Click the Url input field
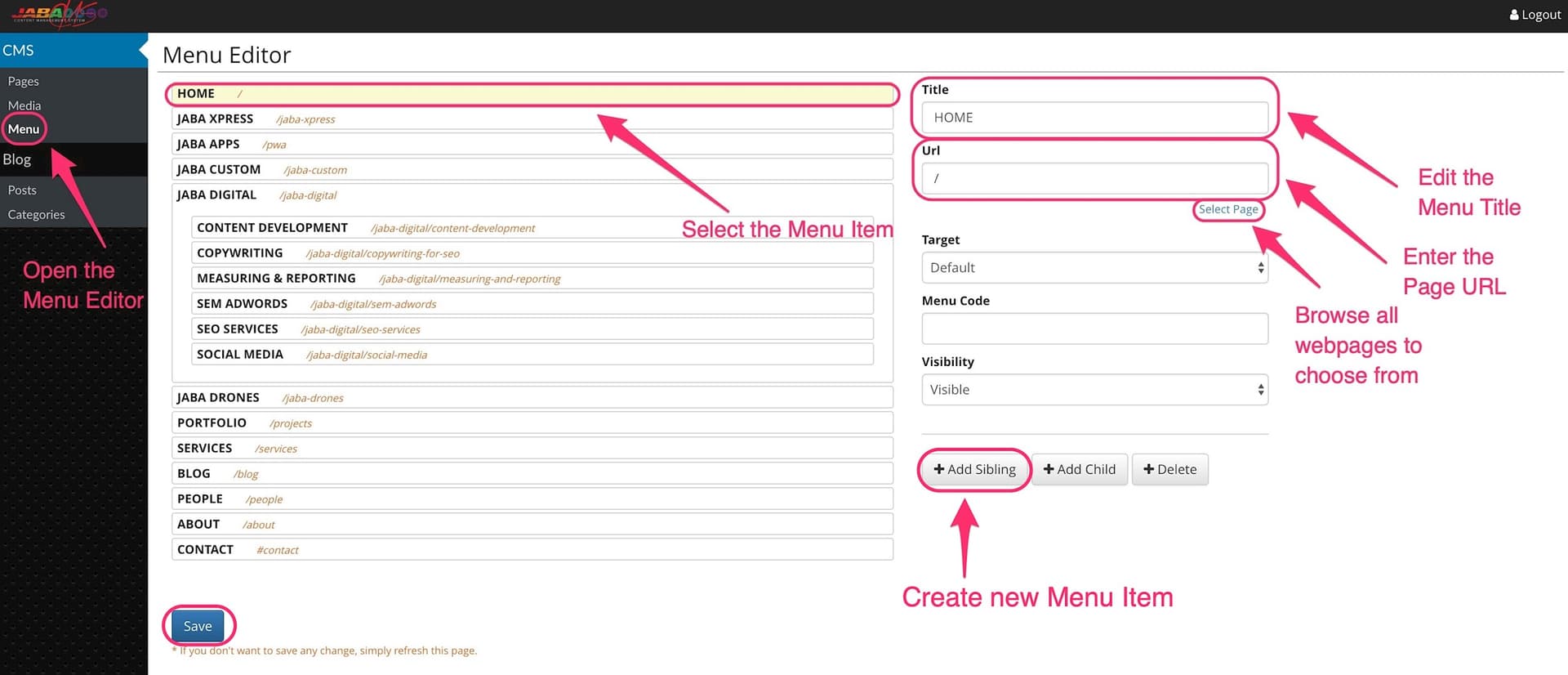The height and width of the screenshot is (675, 1568). point(1094,178)
